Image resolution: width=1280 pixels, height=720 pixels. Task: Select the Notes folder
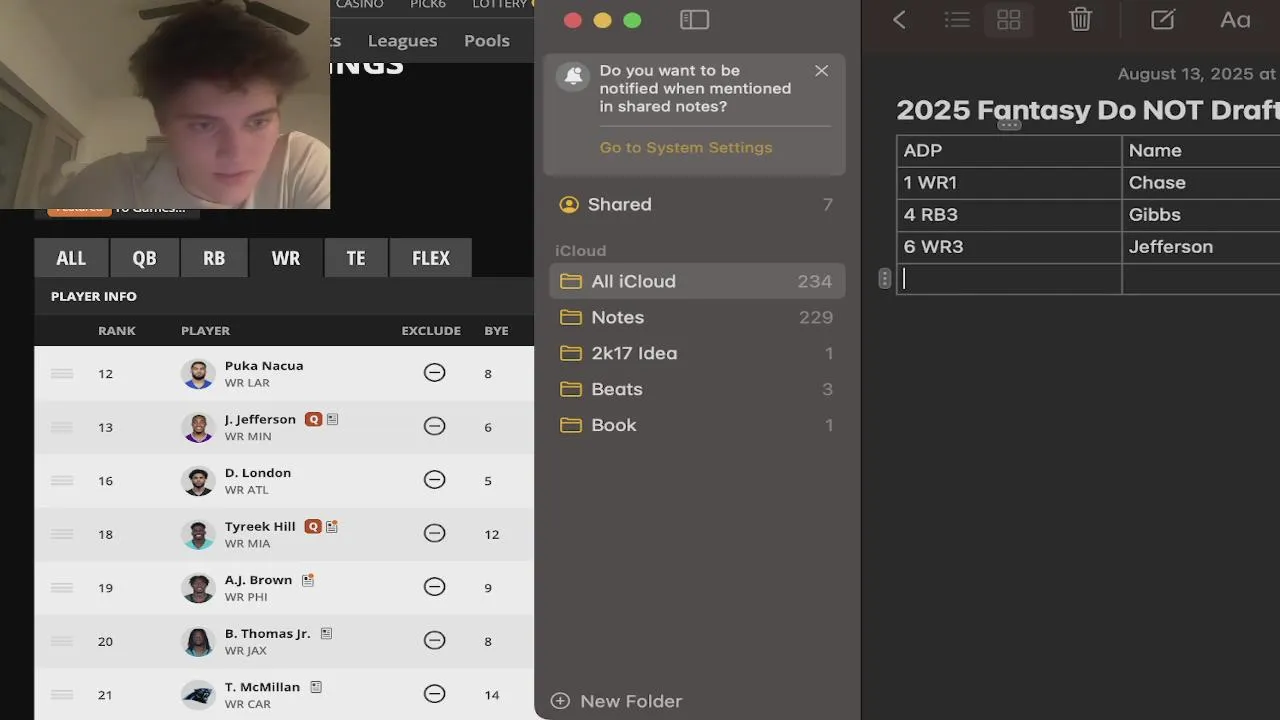pyautogui.click(x=697, y=317)
